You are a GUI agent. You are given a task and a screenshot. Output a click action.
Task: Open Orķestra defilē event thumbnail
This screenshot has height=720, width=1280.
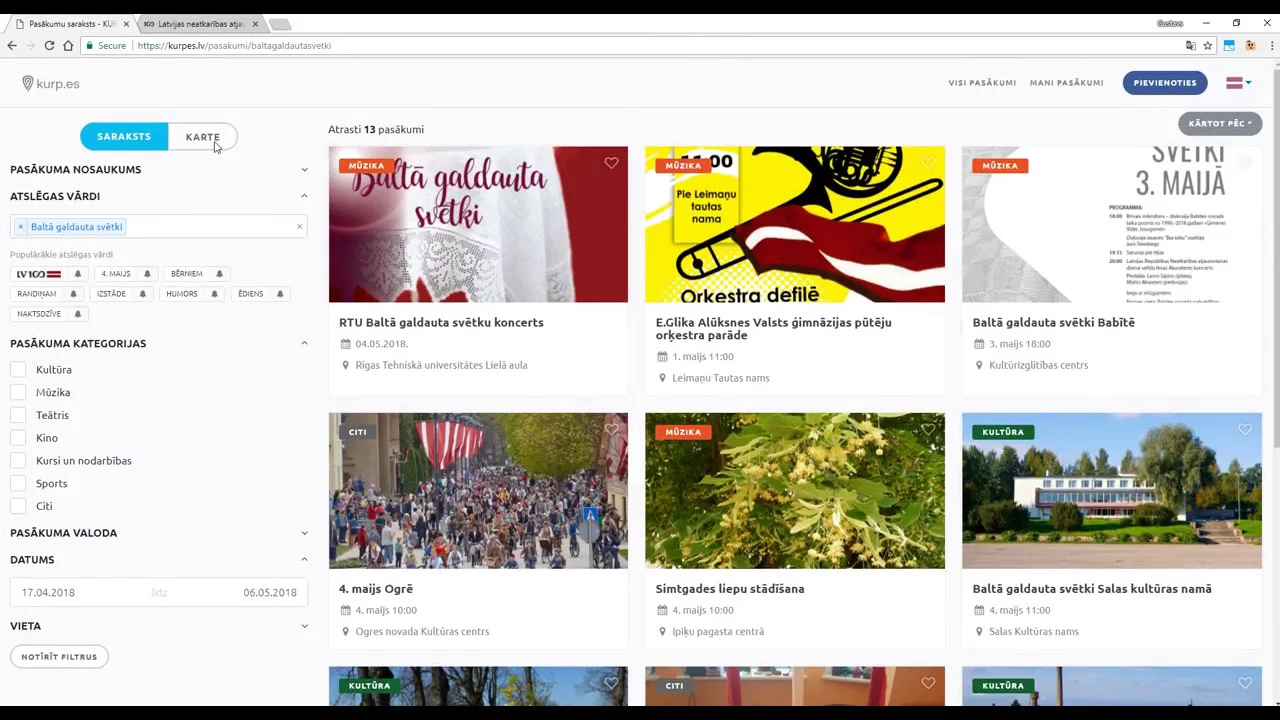coord(795,224)
